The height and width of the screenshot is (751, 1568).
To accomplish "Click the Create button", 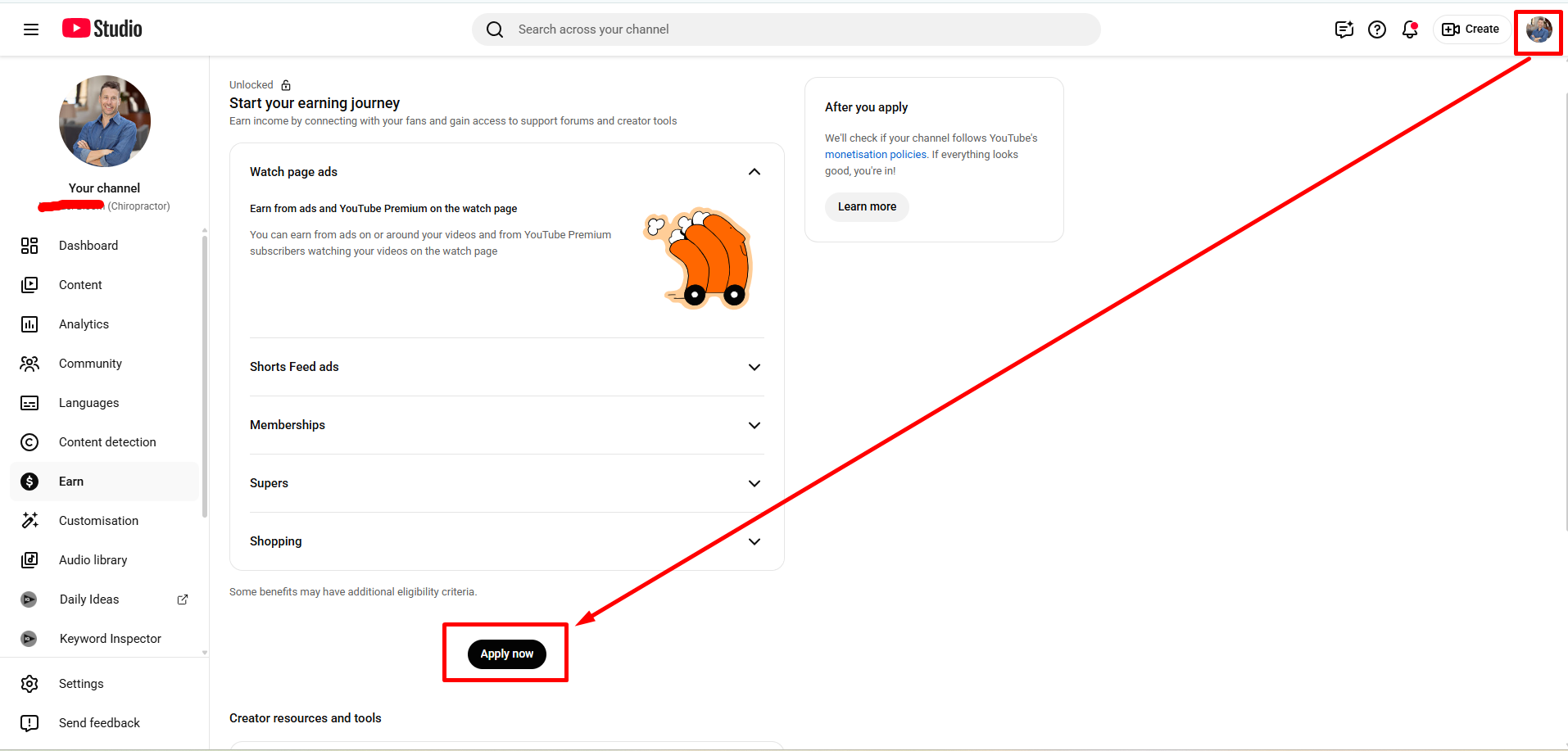I will 1471,29.
